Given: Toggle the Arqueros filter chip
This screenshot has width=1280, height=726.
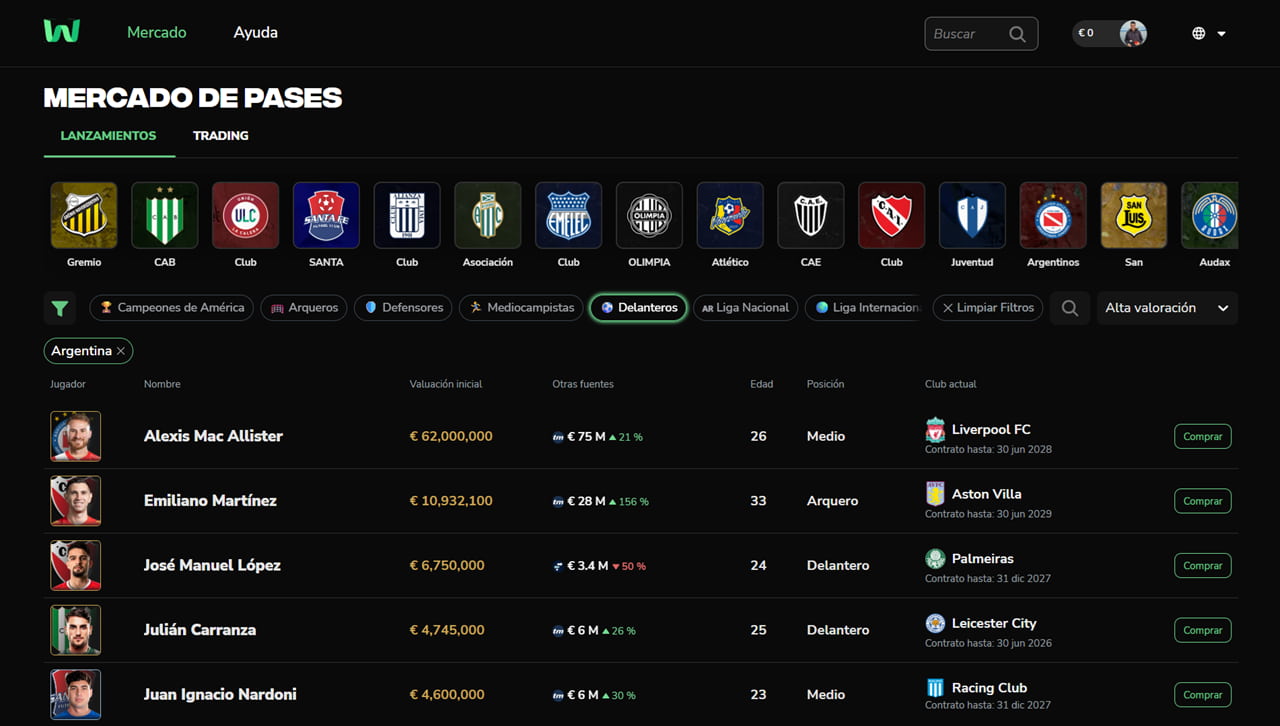Looking at the screenshot, I should tap(304, 308).
